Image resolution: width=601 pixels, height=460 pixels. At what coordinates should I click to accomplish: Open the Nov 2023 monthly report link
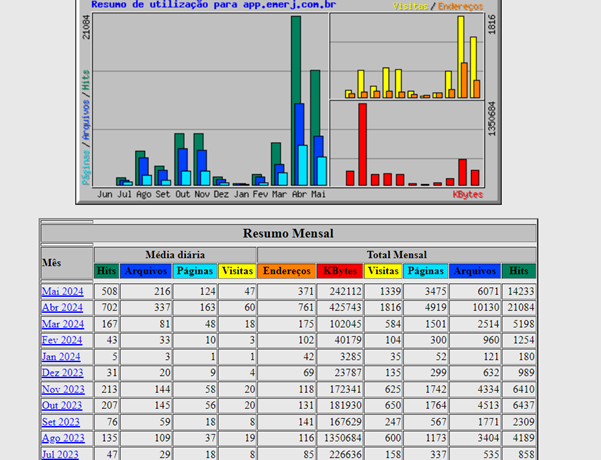[x=63, y=389]
